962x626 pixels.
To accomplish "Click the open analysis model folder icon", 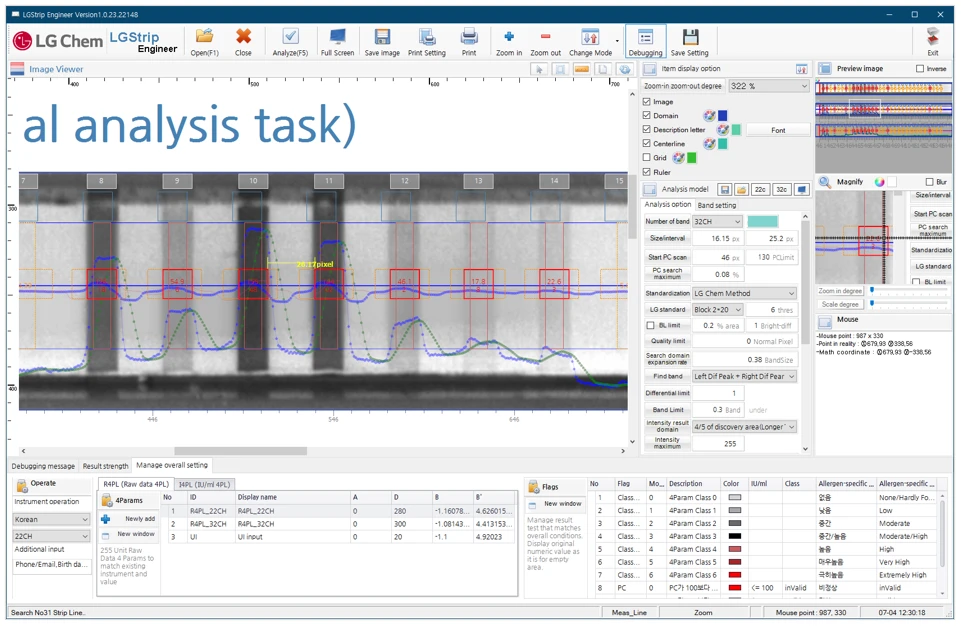I will tap(741, 190).
